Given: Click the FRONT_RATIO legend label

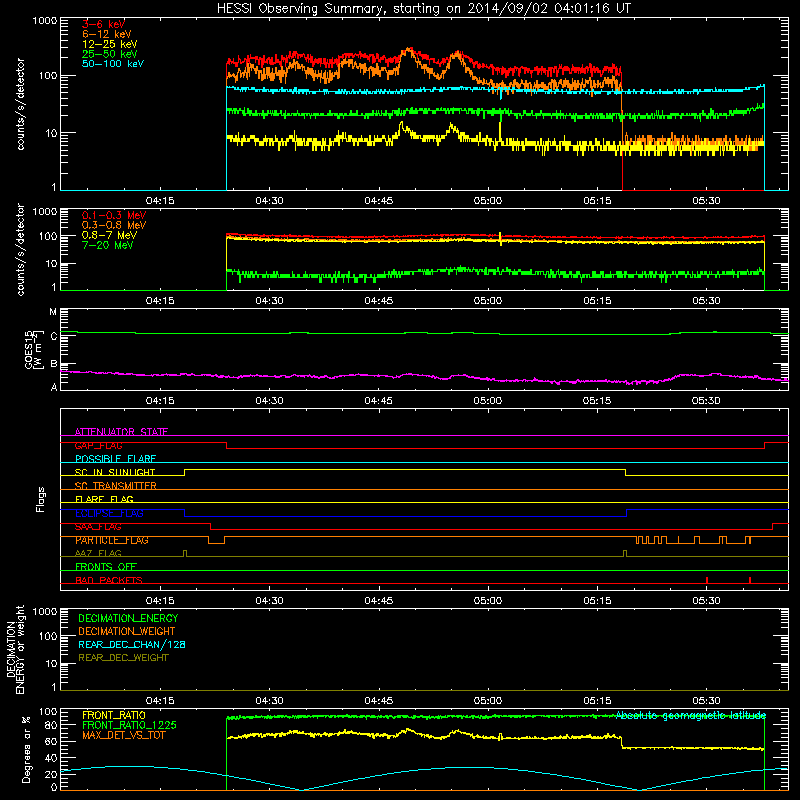Looking at the screenshot, I should tap(114, 715).
